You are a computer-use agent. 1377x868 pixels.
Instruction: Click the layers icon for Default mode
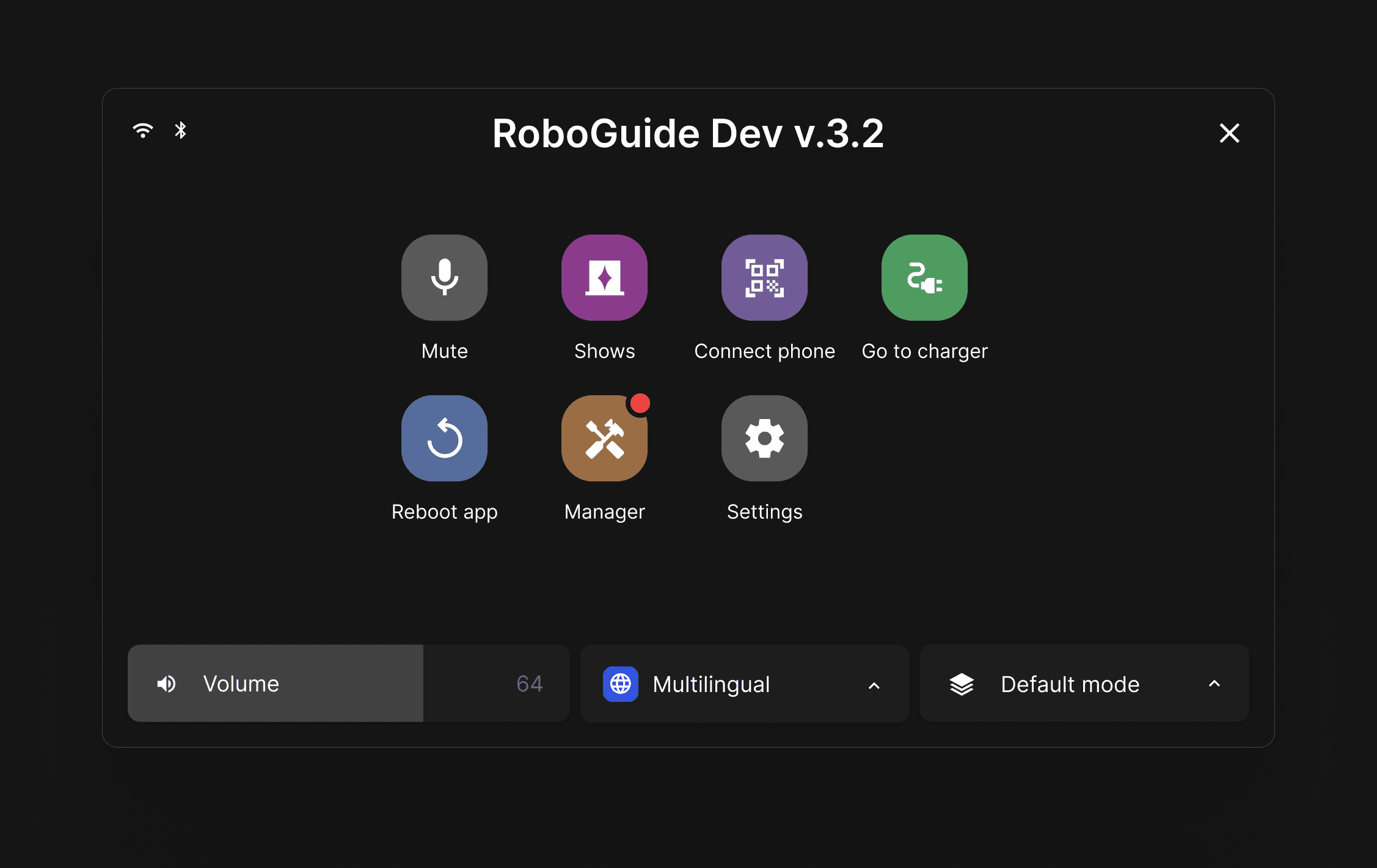pyautogui.click(x=962, y=684)
